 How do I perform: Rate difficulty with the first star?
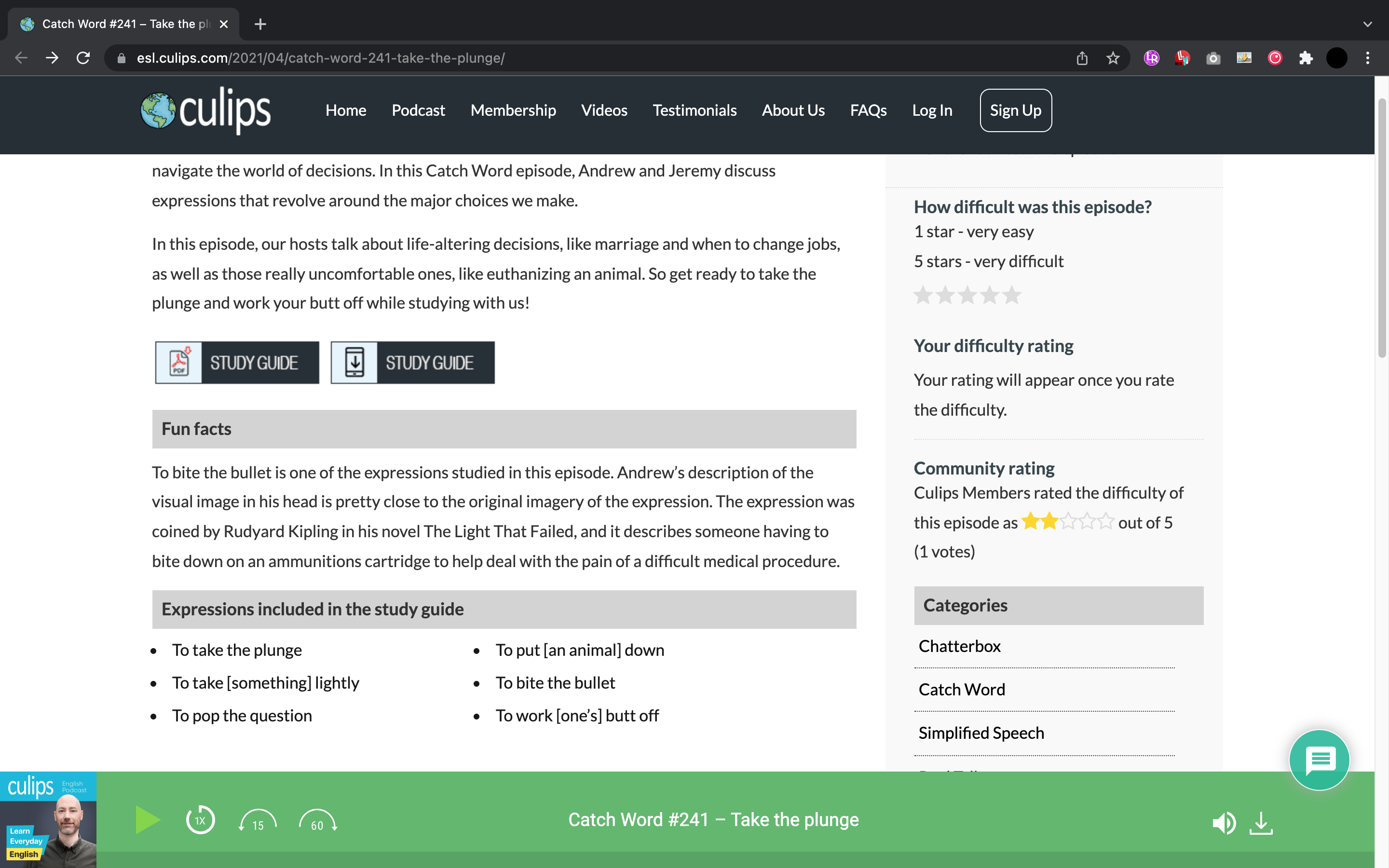point(923,295)
